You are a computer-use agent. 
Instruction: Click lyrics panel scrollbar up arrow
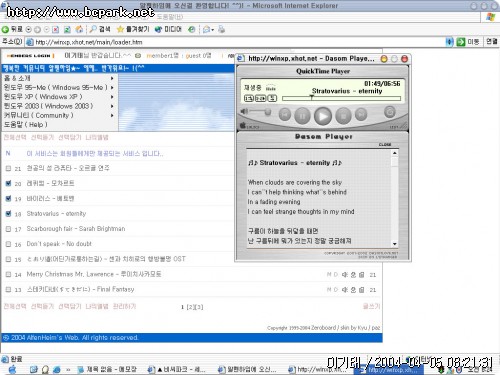(x=395, y=153)
